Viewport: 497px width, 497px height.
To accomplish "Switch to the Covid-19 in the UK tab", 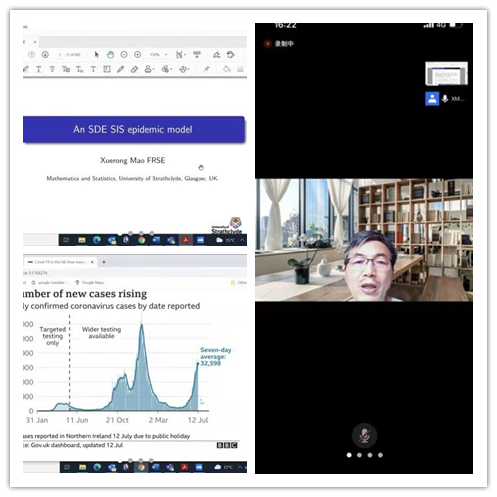I will (x=59, y=262).
